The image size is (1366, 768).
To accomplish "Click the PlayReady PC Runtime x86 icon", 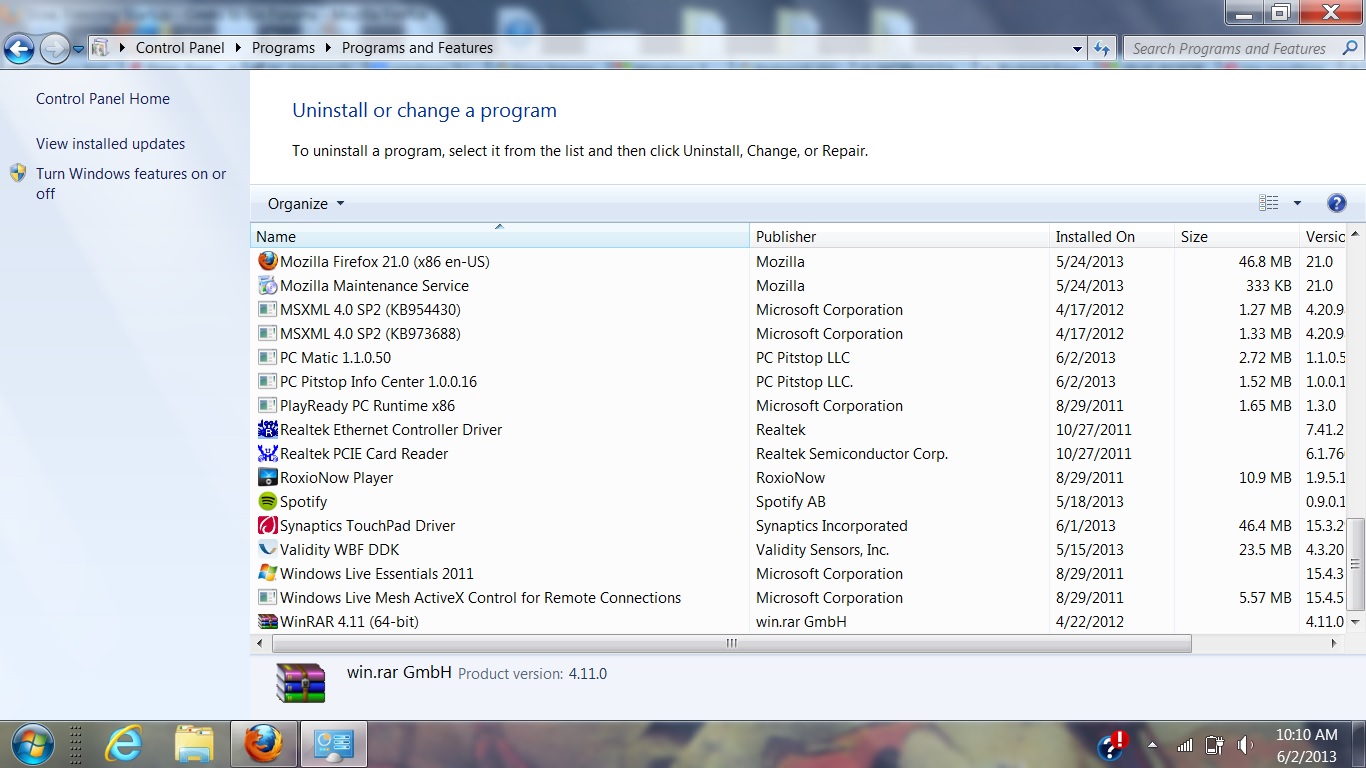I will tap(267, 405).
